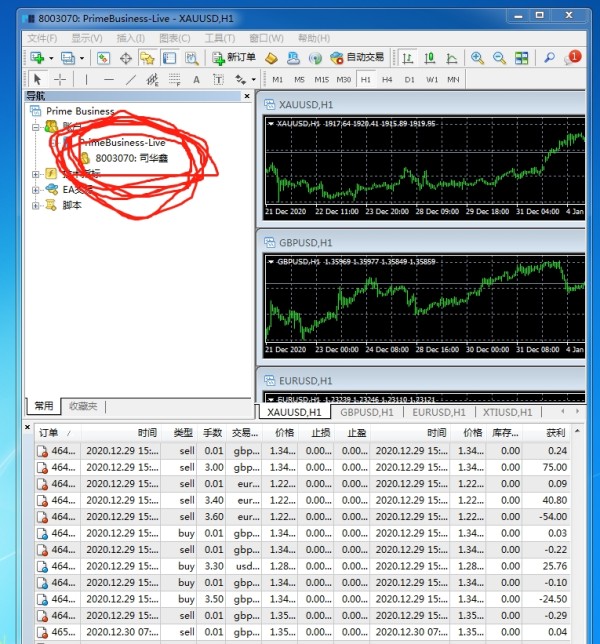Sort the table by 获利 column header
Screen dimensions: 600x644
[x=555, y=432]
